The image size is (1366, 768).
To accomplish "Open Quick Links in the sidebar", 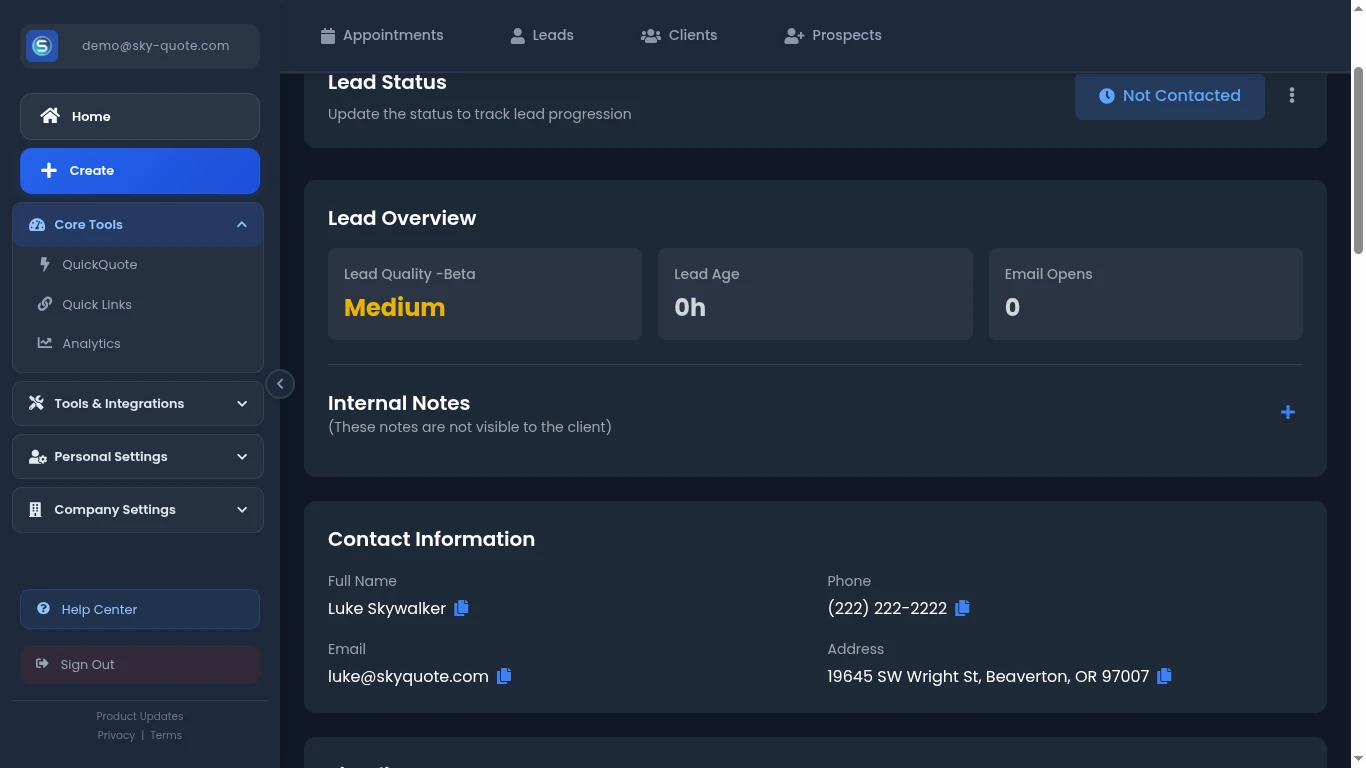I will click(x=97, y=304).
